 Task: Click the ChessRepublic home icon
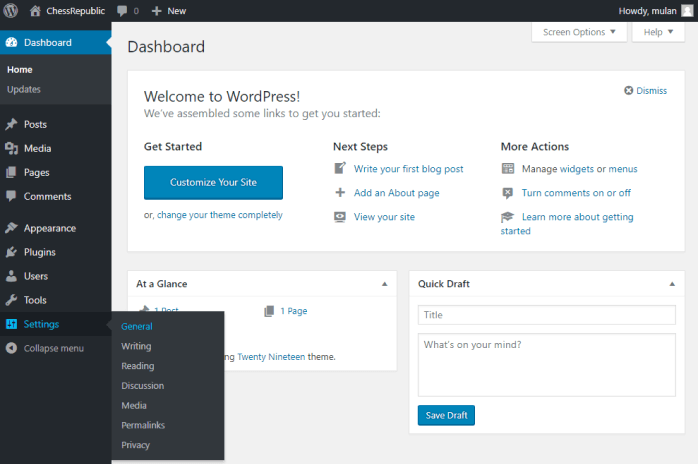pos(35,11)
